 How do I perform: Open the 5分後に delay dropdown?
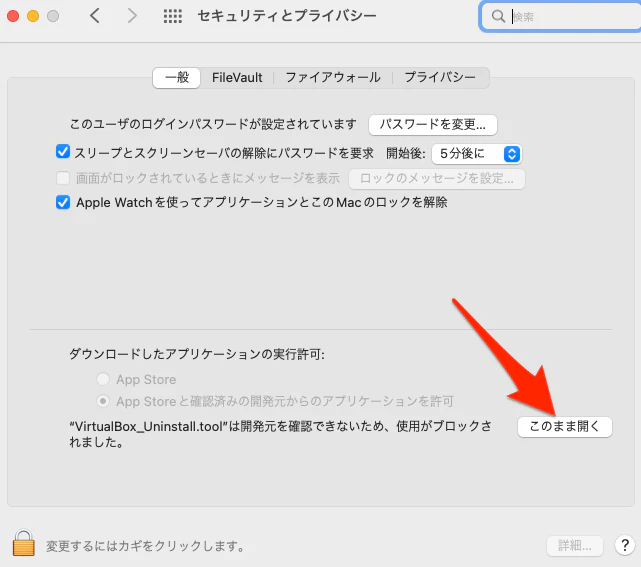[x=476, y=154]
